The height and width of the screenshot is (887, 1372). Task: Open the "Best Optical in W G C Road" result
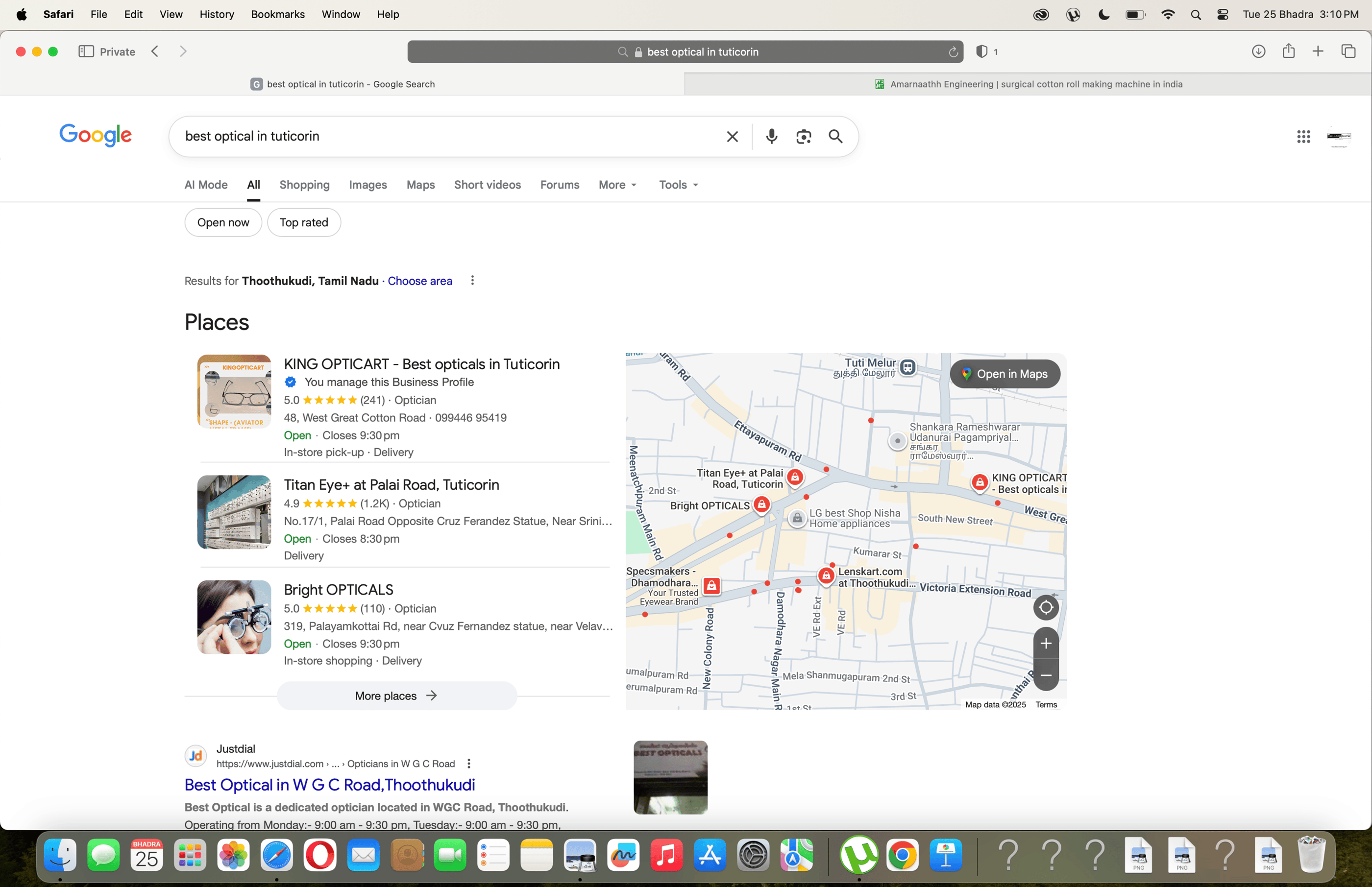[x=330, y=785]
